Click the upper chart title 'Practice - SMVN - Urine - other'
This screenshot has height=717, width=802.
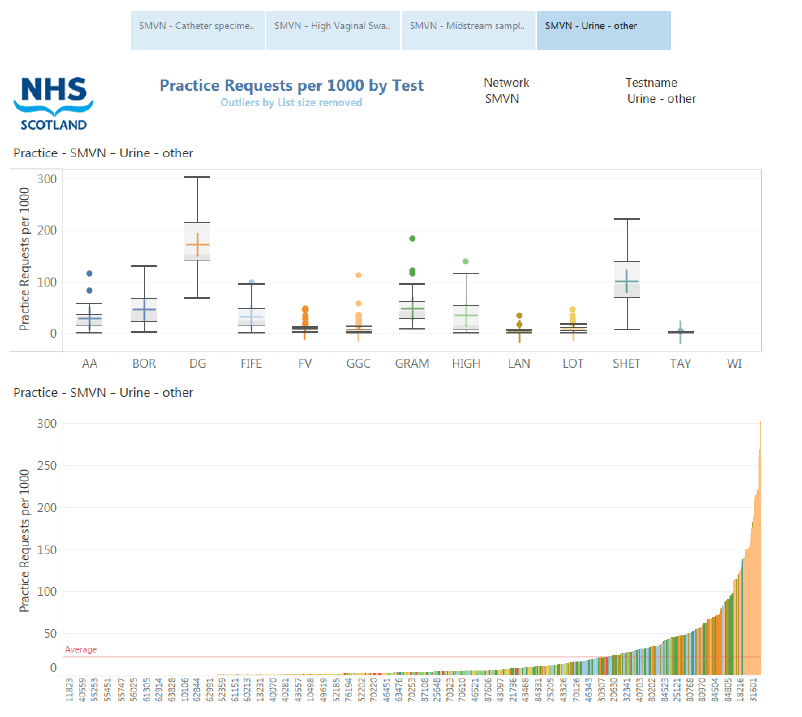coord(103,153)
